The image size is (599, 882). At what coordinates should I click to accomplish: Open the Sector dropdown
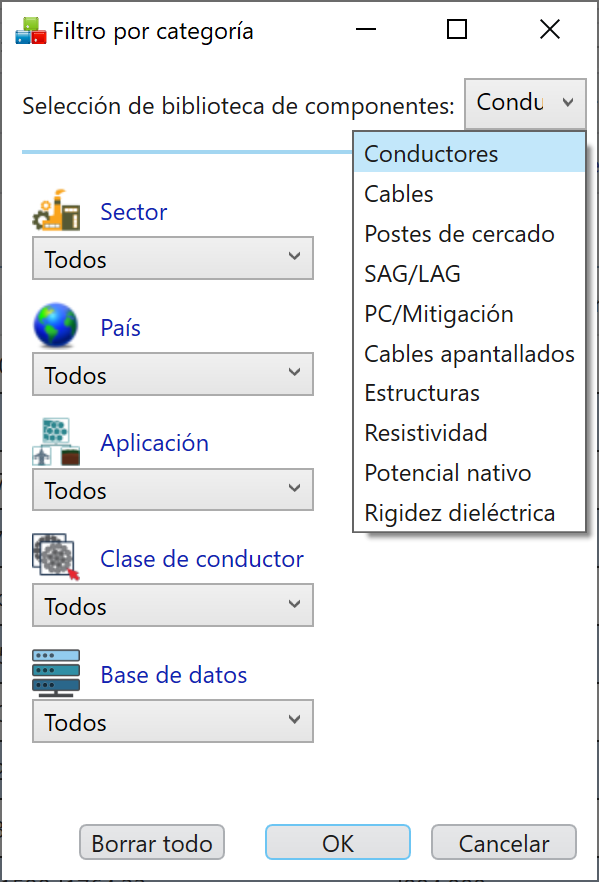[173, 258]
